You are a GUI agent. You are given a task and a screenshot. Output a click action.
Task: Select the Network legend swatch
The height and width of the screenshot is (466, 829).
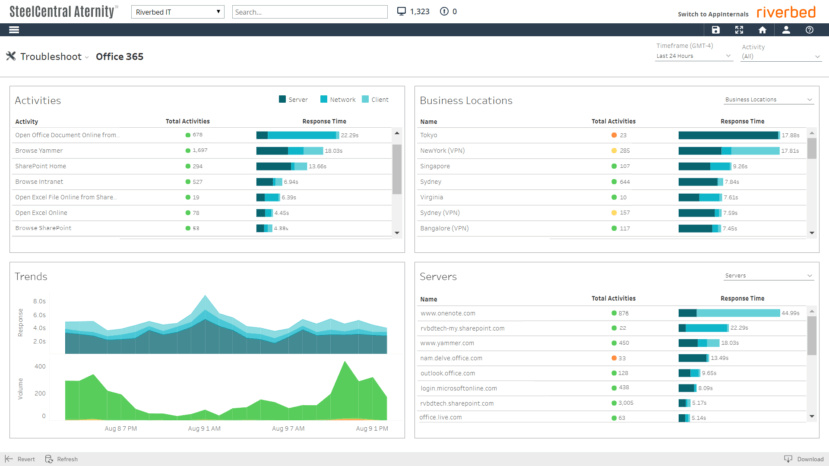click(324, 99)
